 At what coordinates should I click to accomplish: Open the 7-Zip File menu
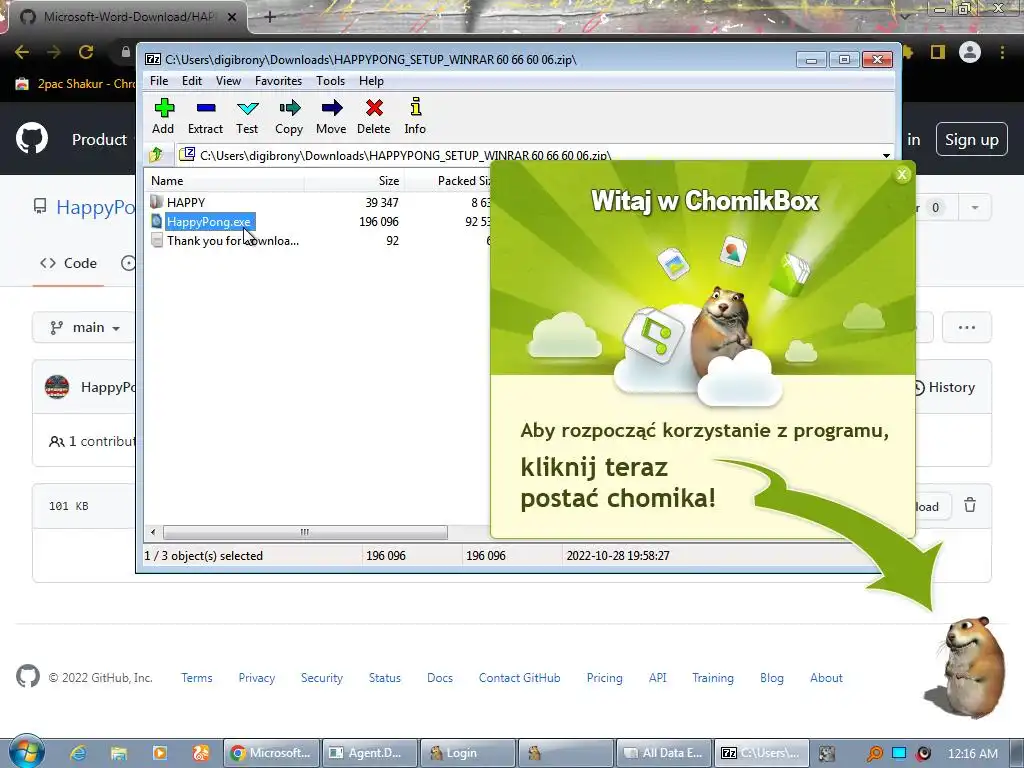[159, 81]
